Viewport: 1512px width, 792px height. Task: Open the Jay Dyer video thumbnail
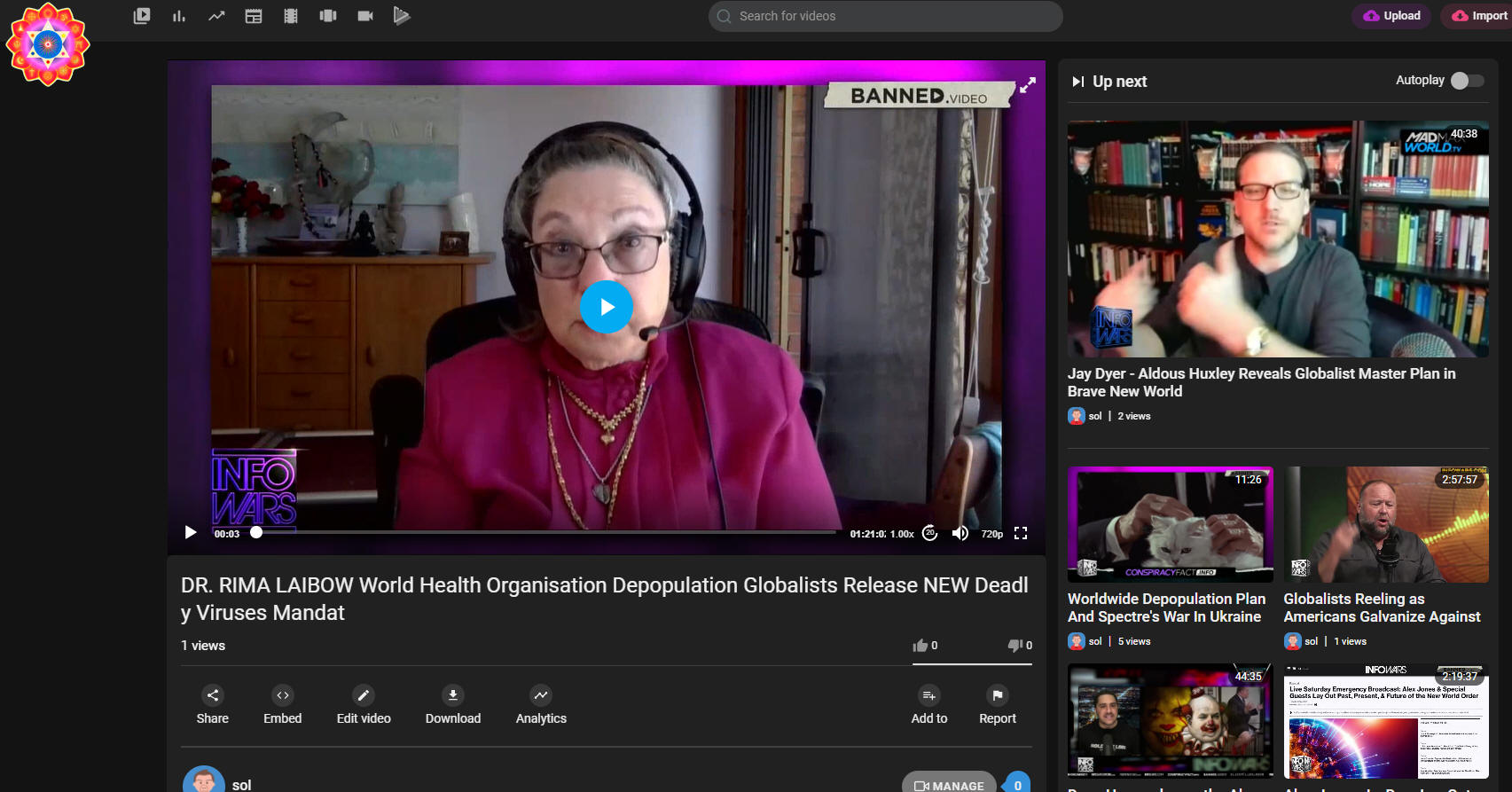tap(1278, 239)
